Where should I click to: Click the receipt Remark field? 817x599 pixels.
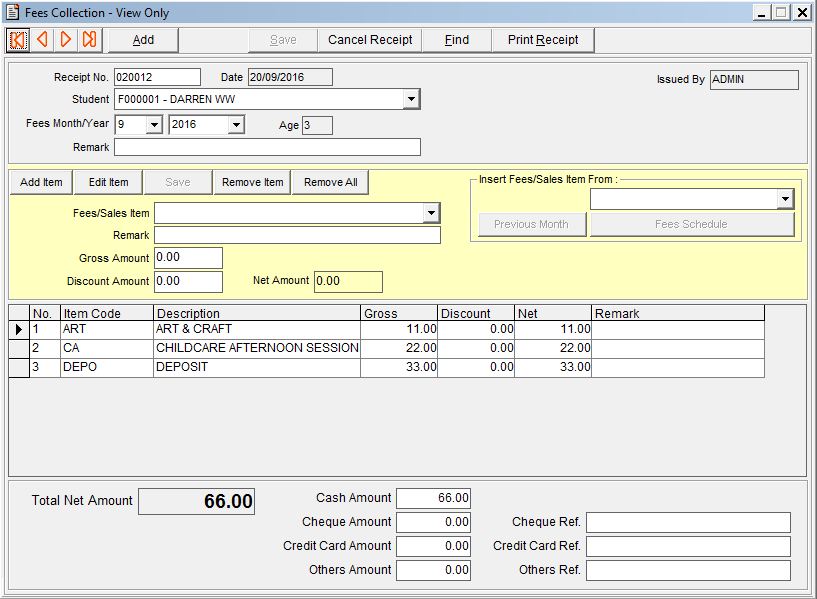point(267,147)
